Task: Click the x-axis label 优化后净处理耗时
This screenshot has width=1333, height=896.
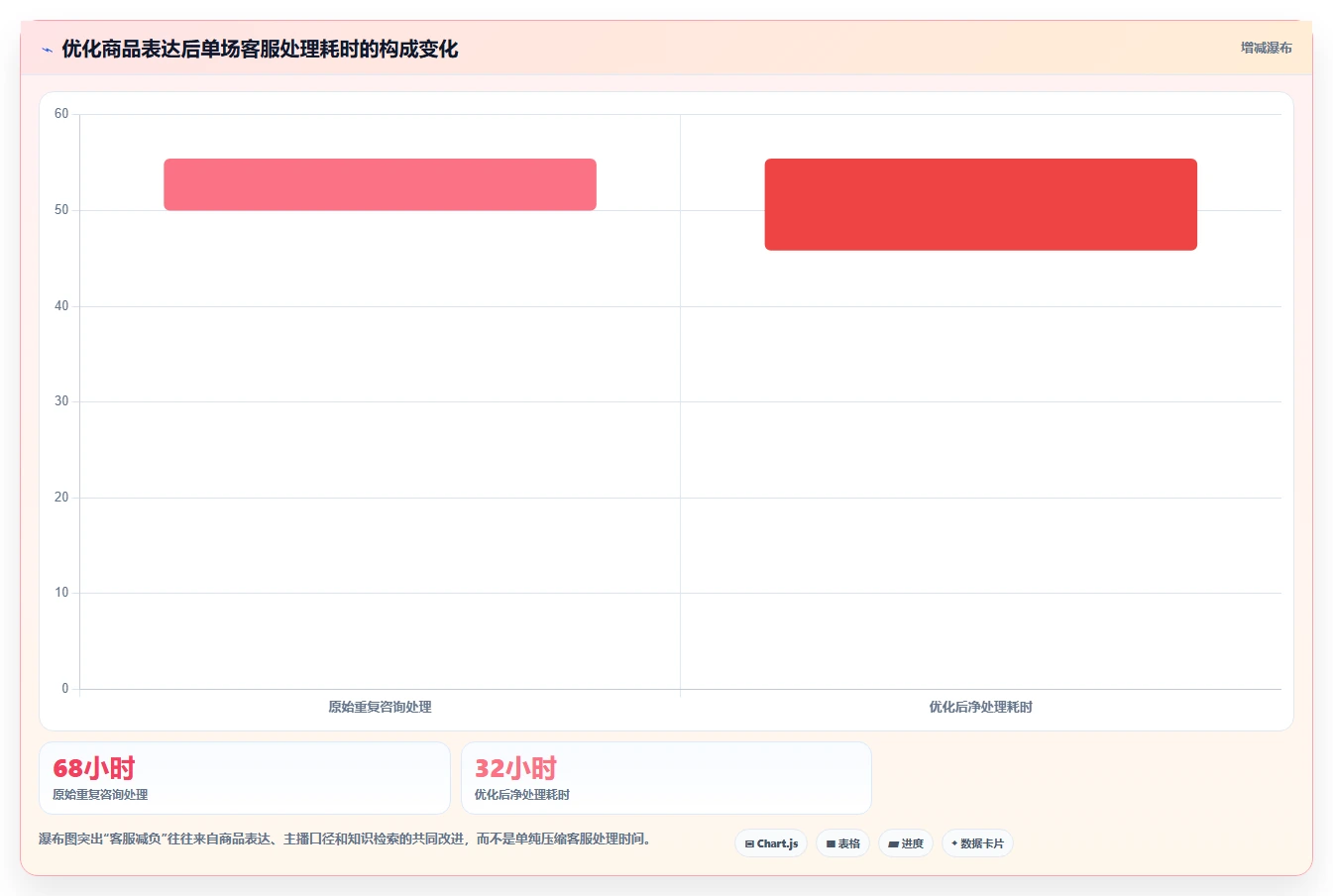Action: point(980,707)
